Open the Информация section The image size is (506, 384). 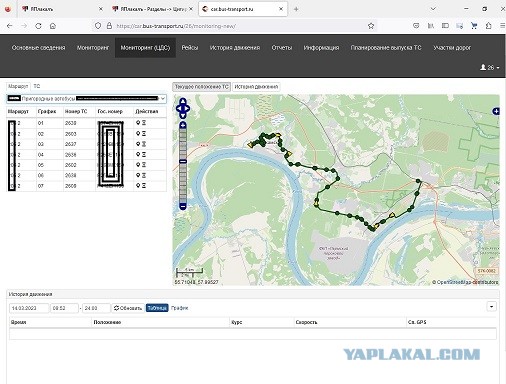pos(321,48)
